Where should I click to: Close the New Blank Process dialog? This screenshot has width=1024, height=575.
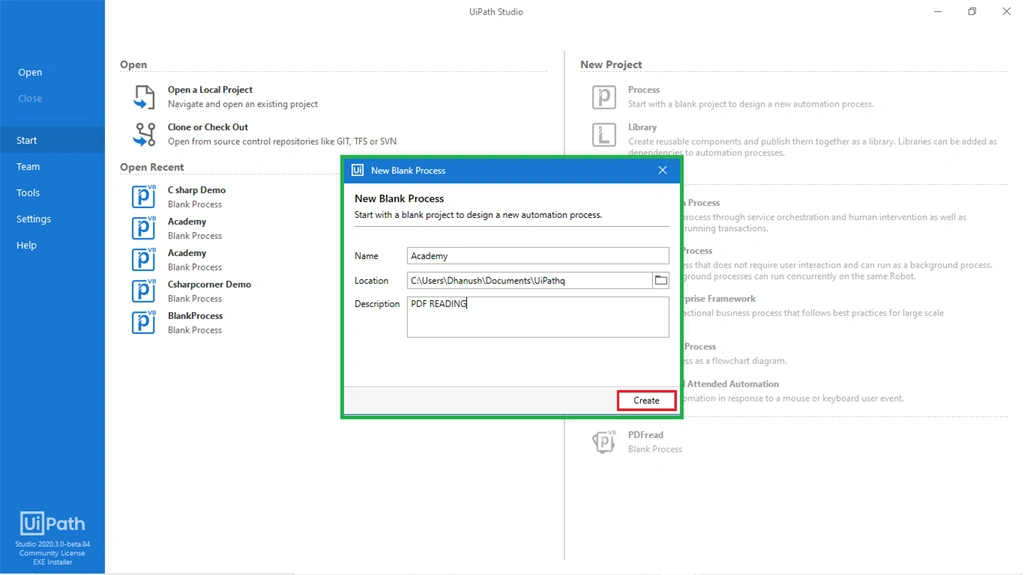(x=662, y=170)
